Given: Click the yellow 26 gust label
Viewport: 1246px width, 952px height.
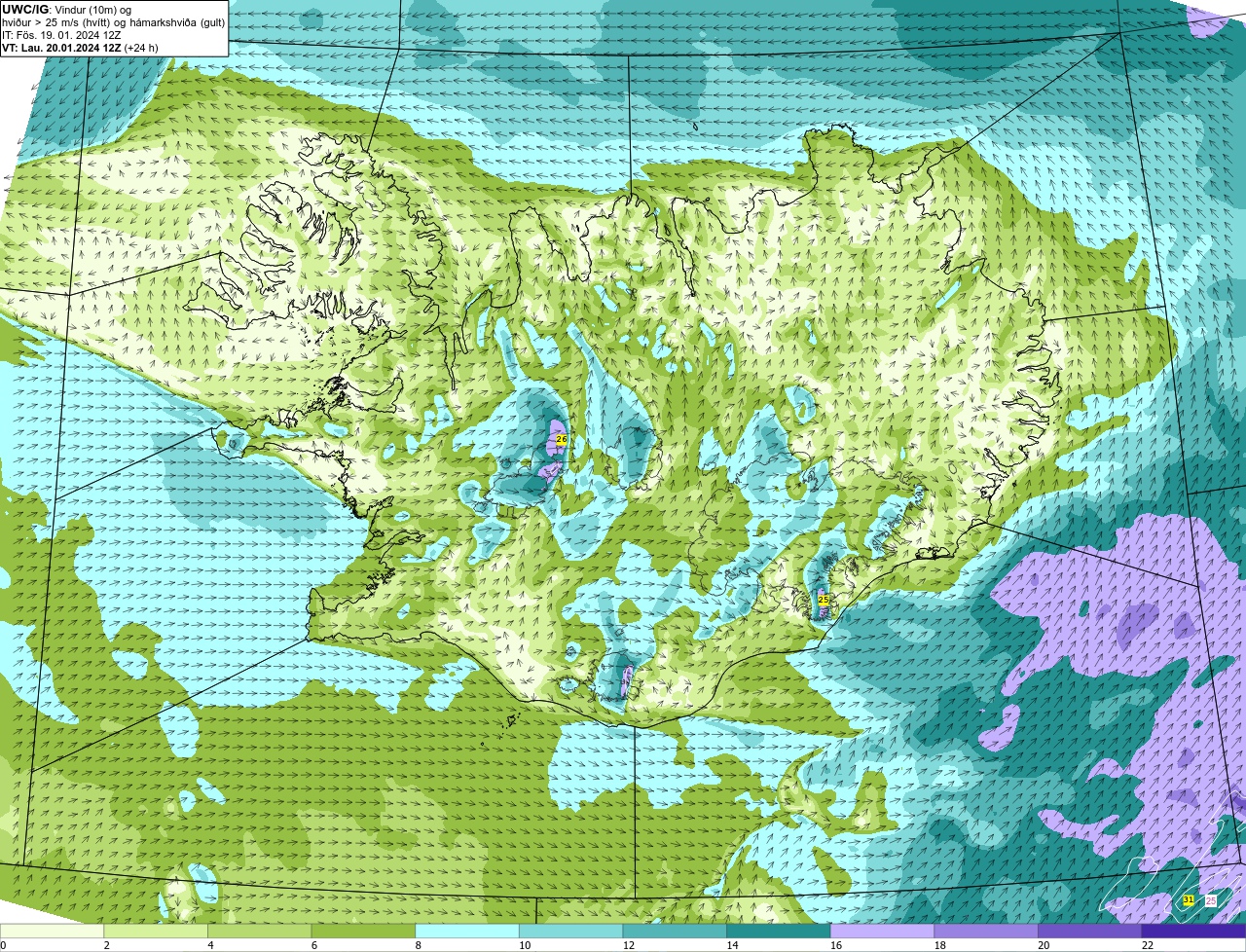Looking at the screenshot, I should pos(562,440).
